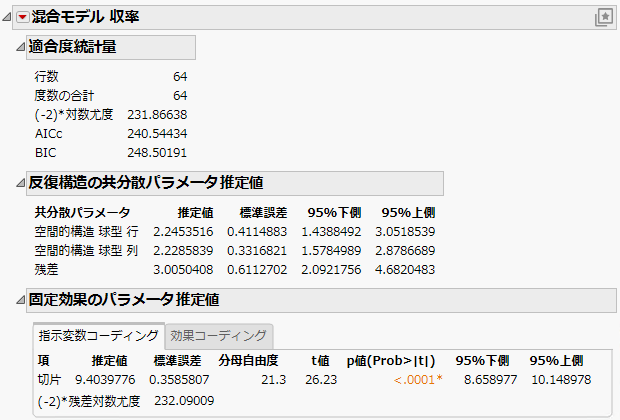Collapse the 反復構造の共分散パラメータ推定値 section

coord(21,183)
